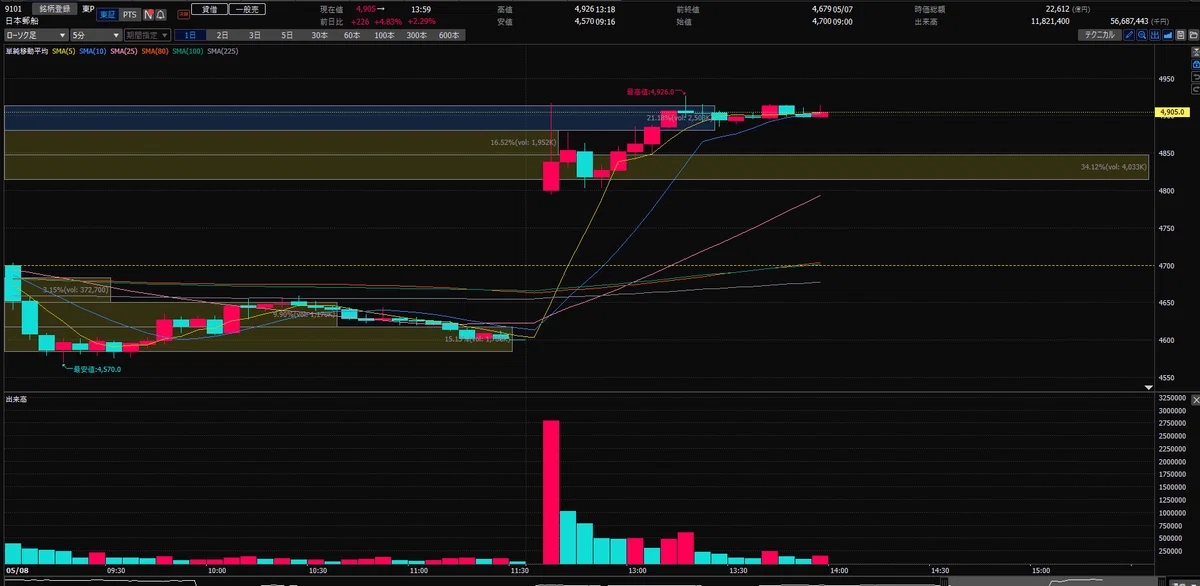Screen dimensions: 1200x586
Task: Click the SMA(25) legend label
Action: tap(124, 50)
